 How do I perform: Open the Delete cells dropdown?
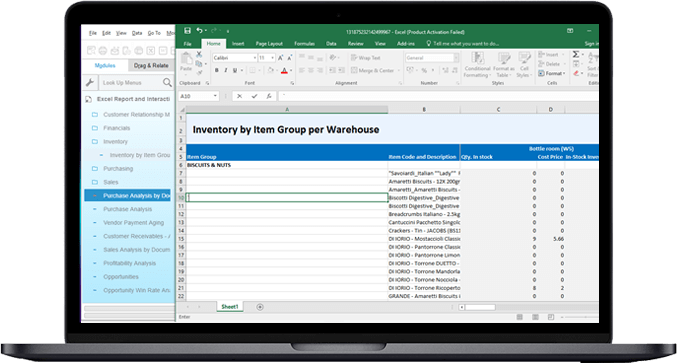click(x=552, y=64)
